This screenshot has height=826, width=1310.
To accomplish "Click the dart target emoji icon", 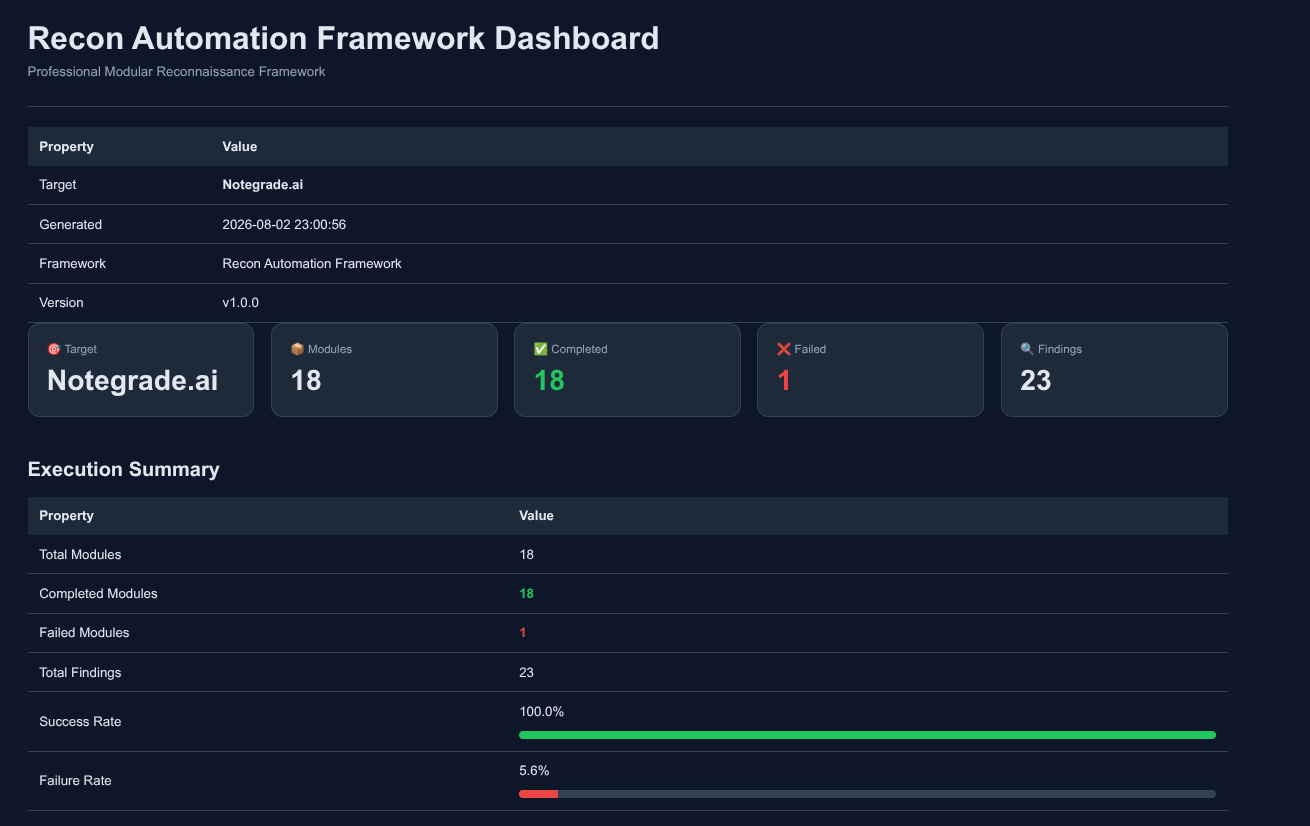I will click(54, 349).
